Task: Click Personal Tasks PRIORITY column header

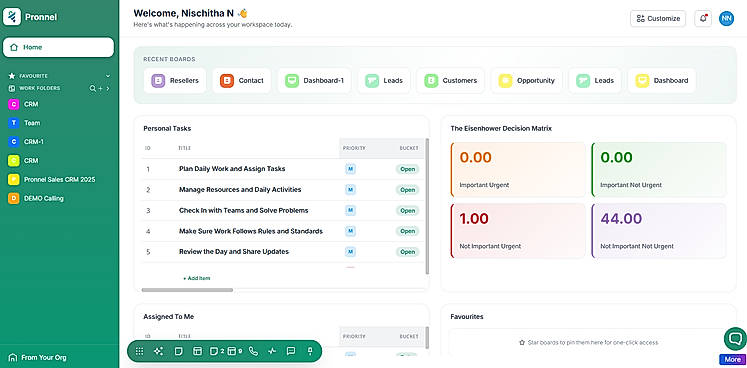Action: coord(354,148)
